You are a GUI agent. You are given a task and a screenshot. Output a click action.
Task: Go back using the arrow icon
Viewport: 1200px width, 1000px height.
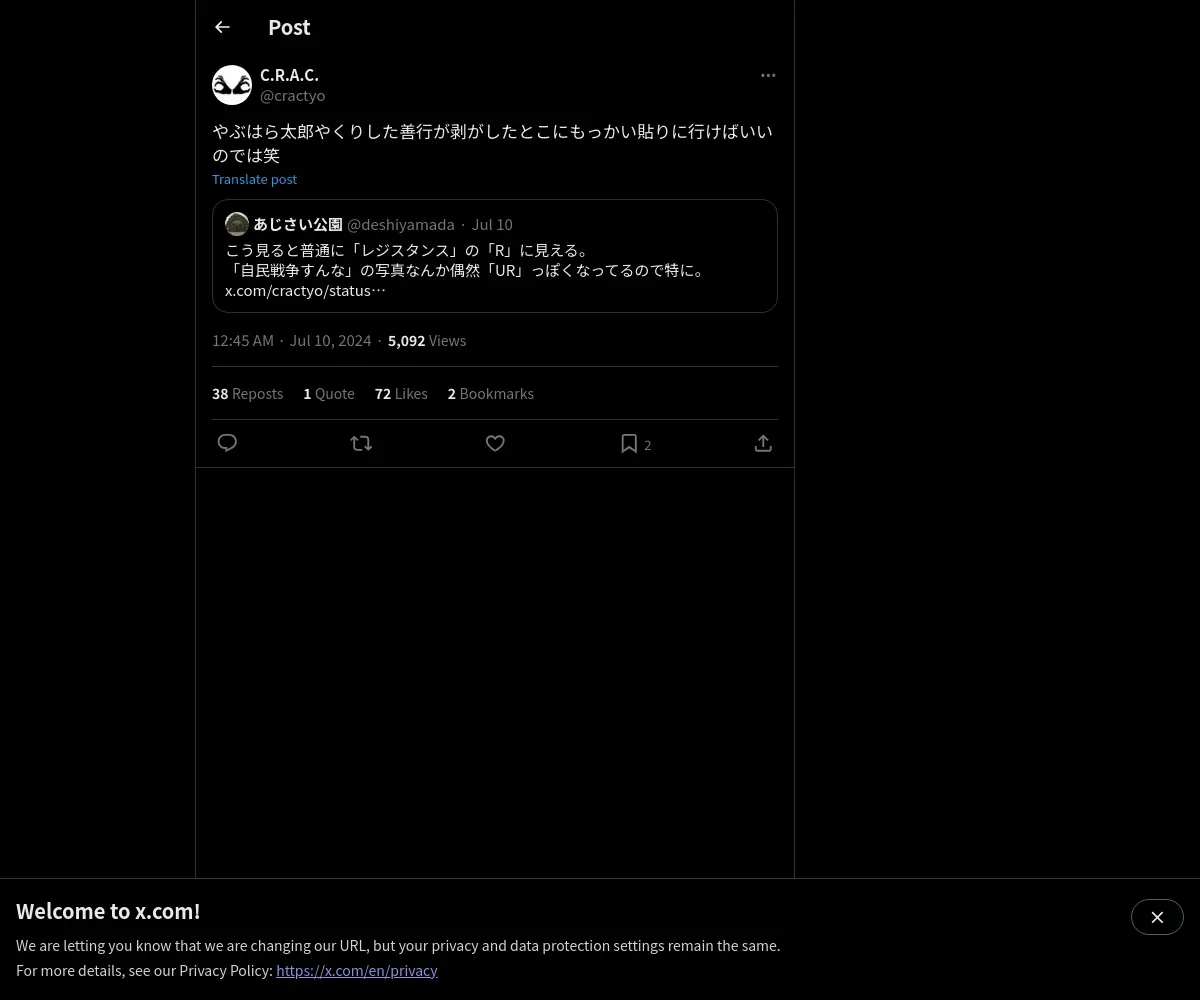(x=222, y=27)
